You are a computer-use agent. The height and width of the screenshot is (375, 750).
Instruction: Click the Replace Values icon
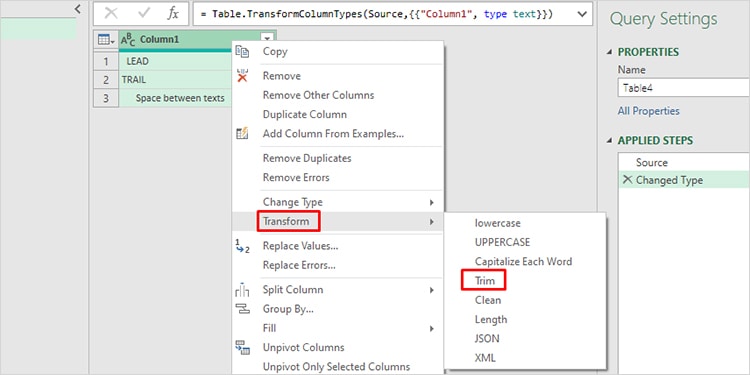tap(242, 246)
